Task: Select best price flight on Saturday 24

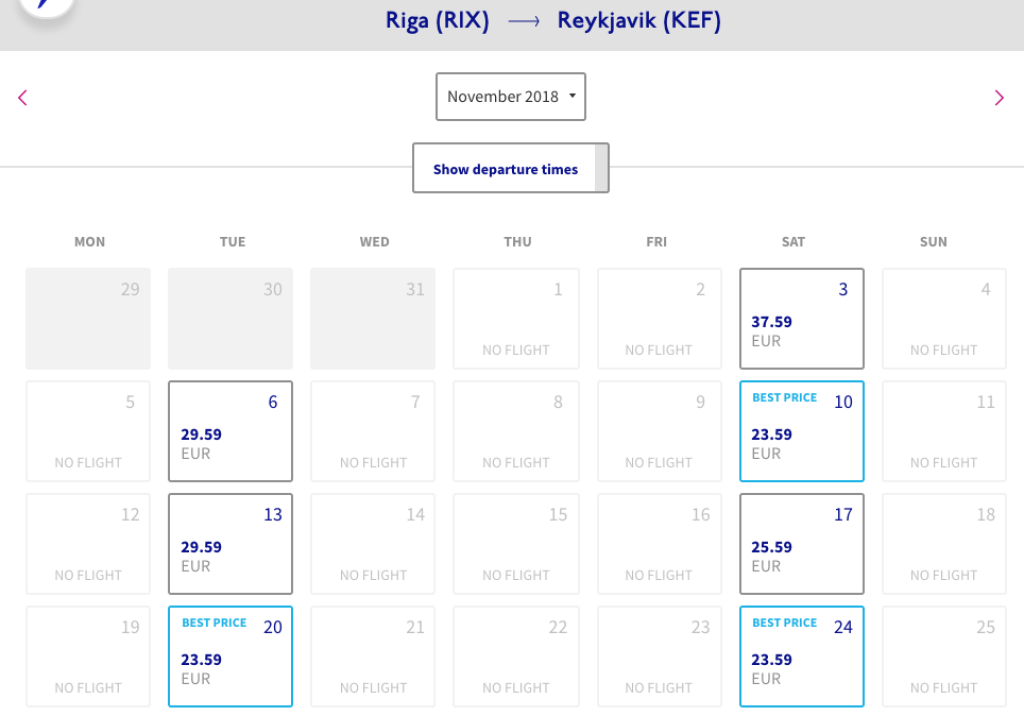Action: coord(801,656)
